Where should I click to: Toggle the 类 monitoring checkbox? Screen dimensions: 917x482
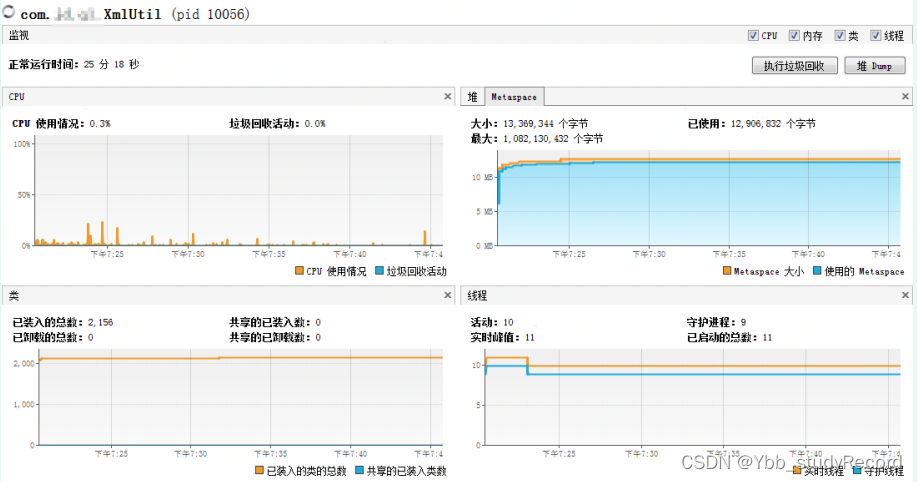[839, 36]
